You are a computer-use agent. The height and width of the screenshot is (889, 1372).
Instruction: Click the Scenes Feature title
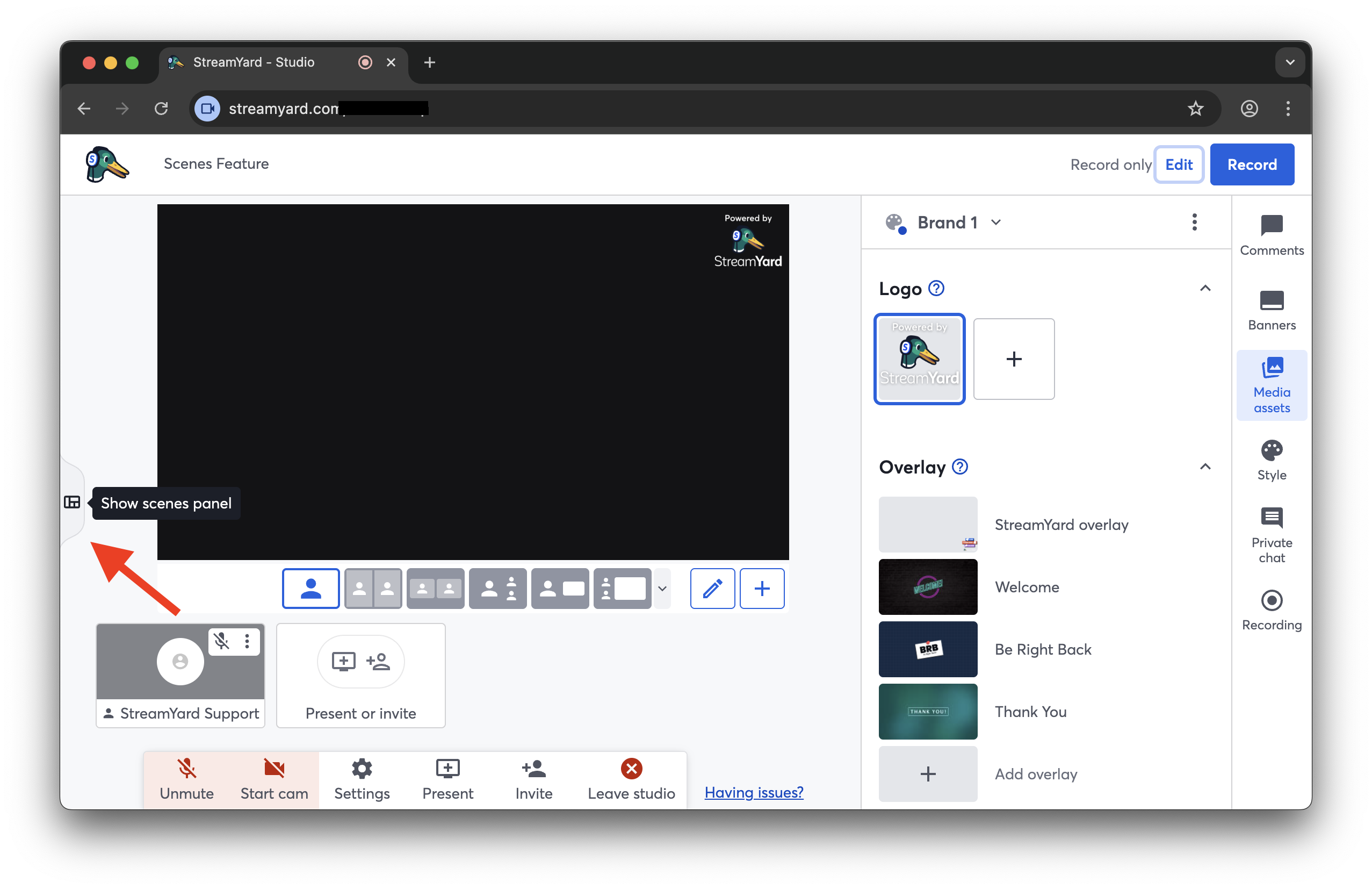(216, 164)
